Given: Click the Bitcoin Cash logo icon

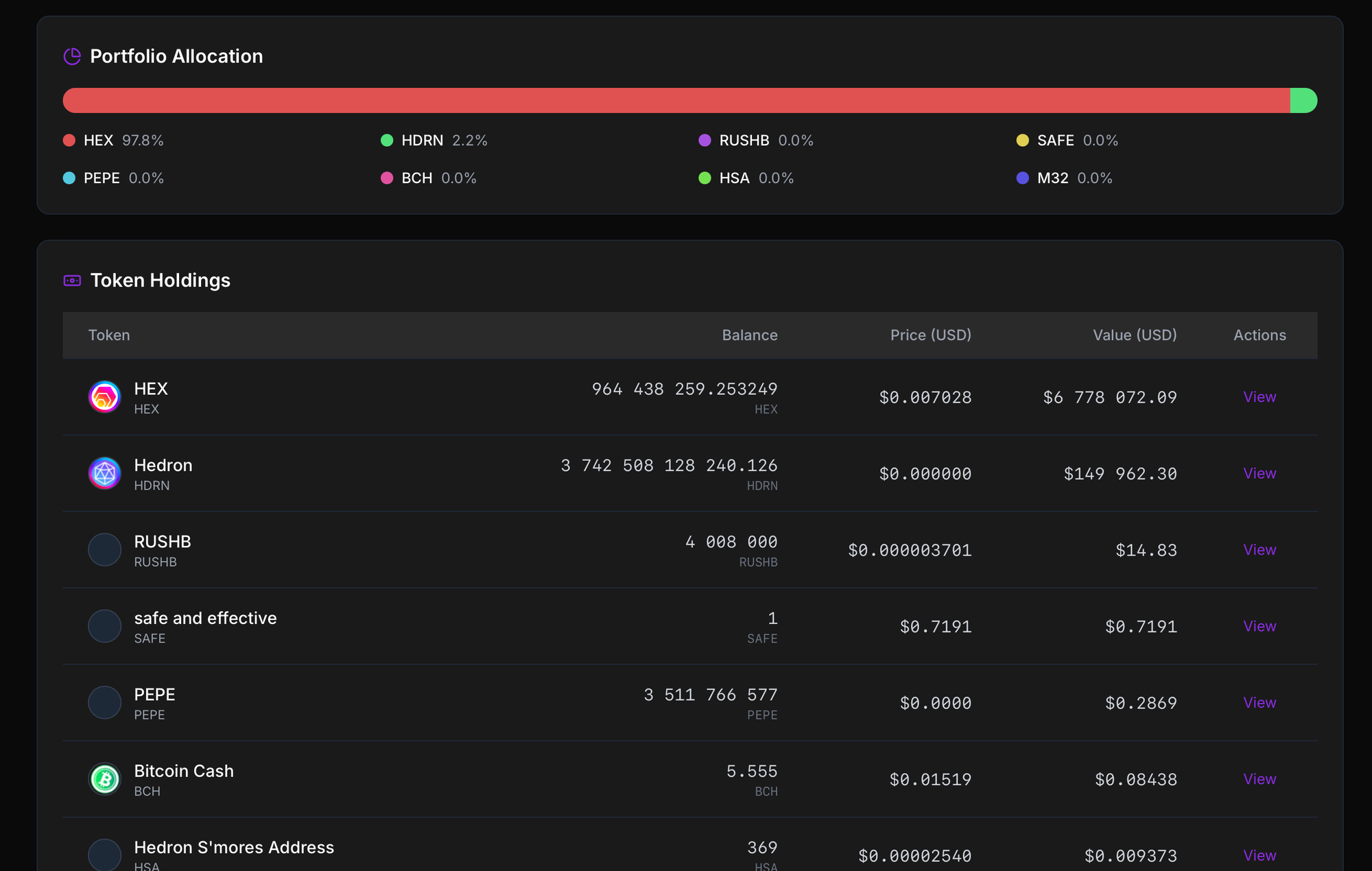Looking at the screenshot, I should [x=105, y=779].
